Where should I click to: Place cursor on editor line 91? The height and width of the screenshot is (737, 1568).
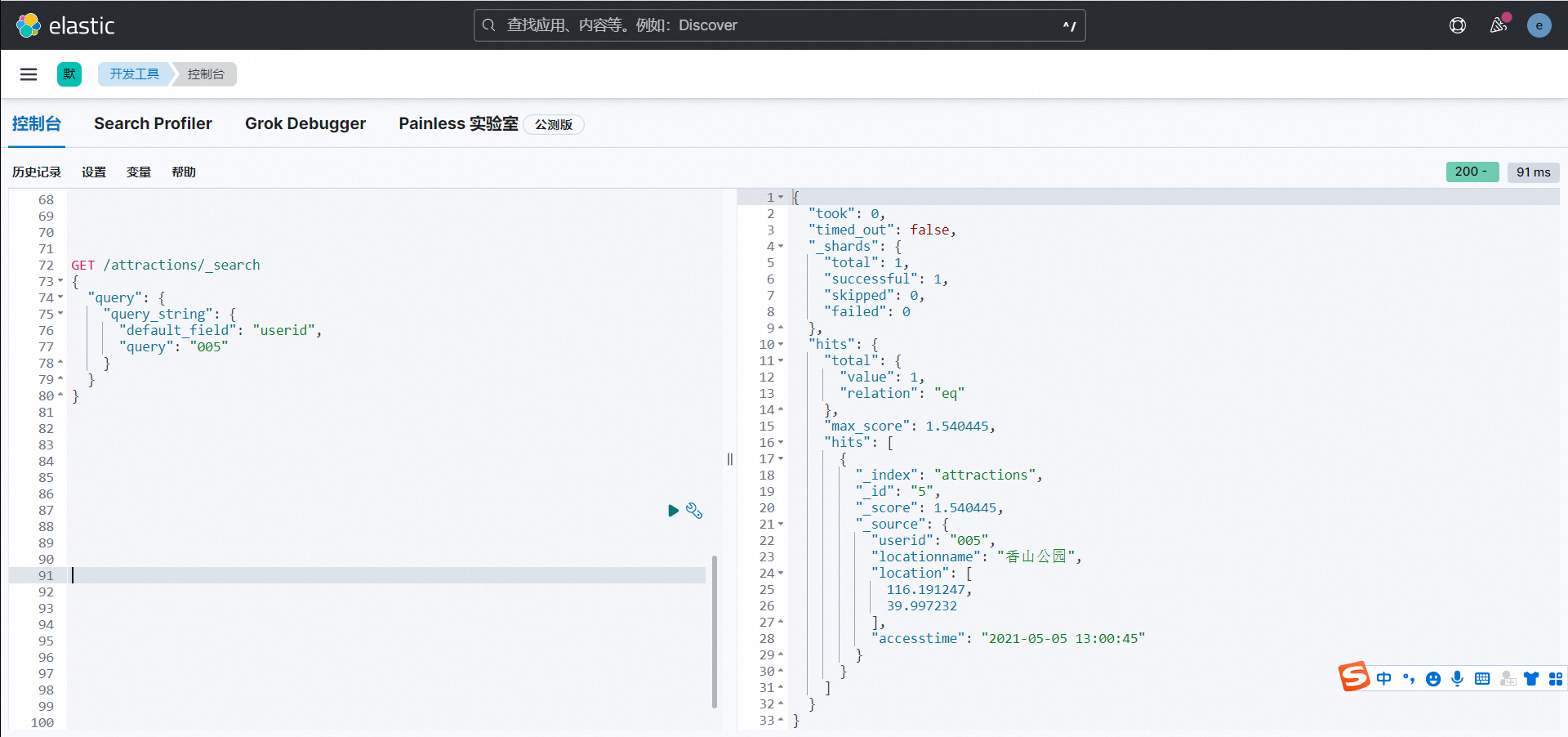(388, 575)
